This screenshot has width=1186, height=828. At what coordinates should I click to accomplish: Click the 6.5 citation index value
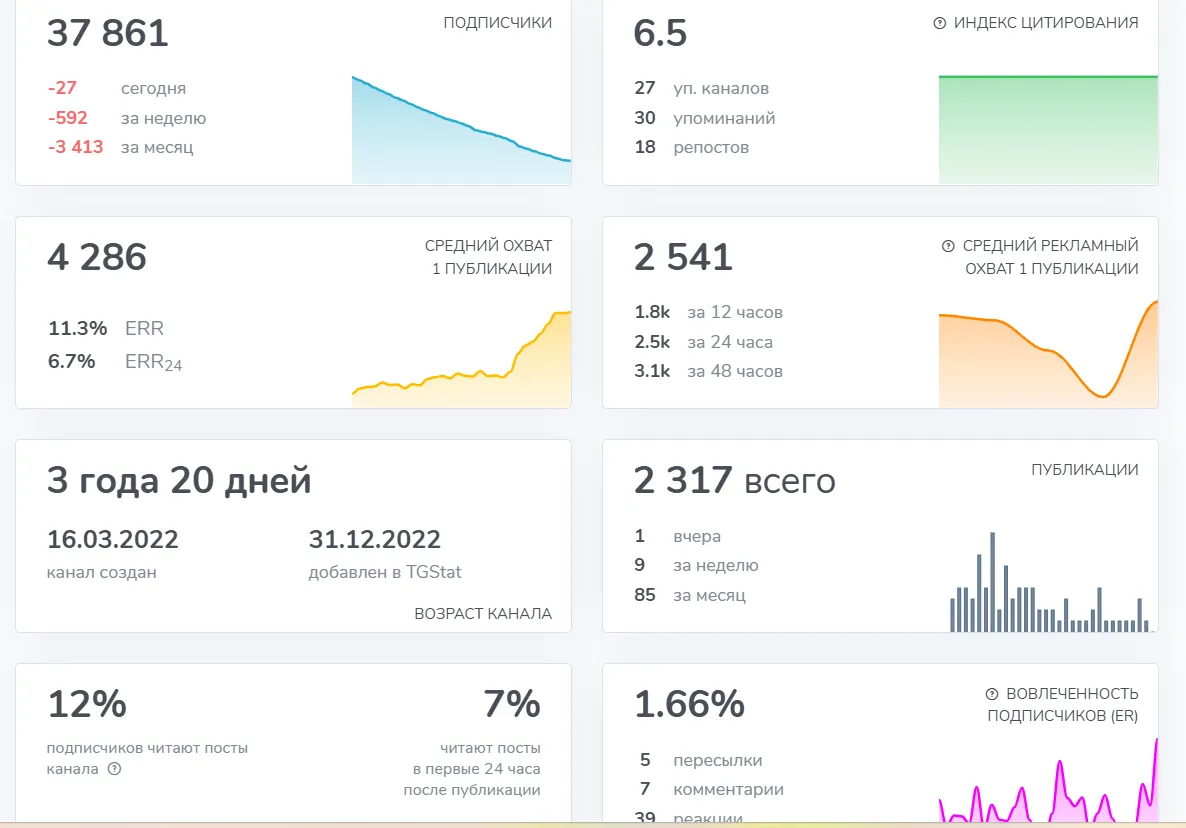(660, 33)
